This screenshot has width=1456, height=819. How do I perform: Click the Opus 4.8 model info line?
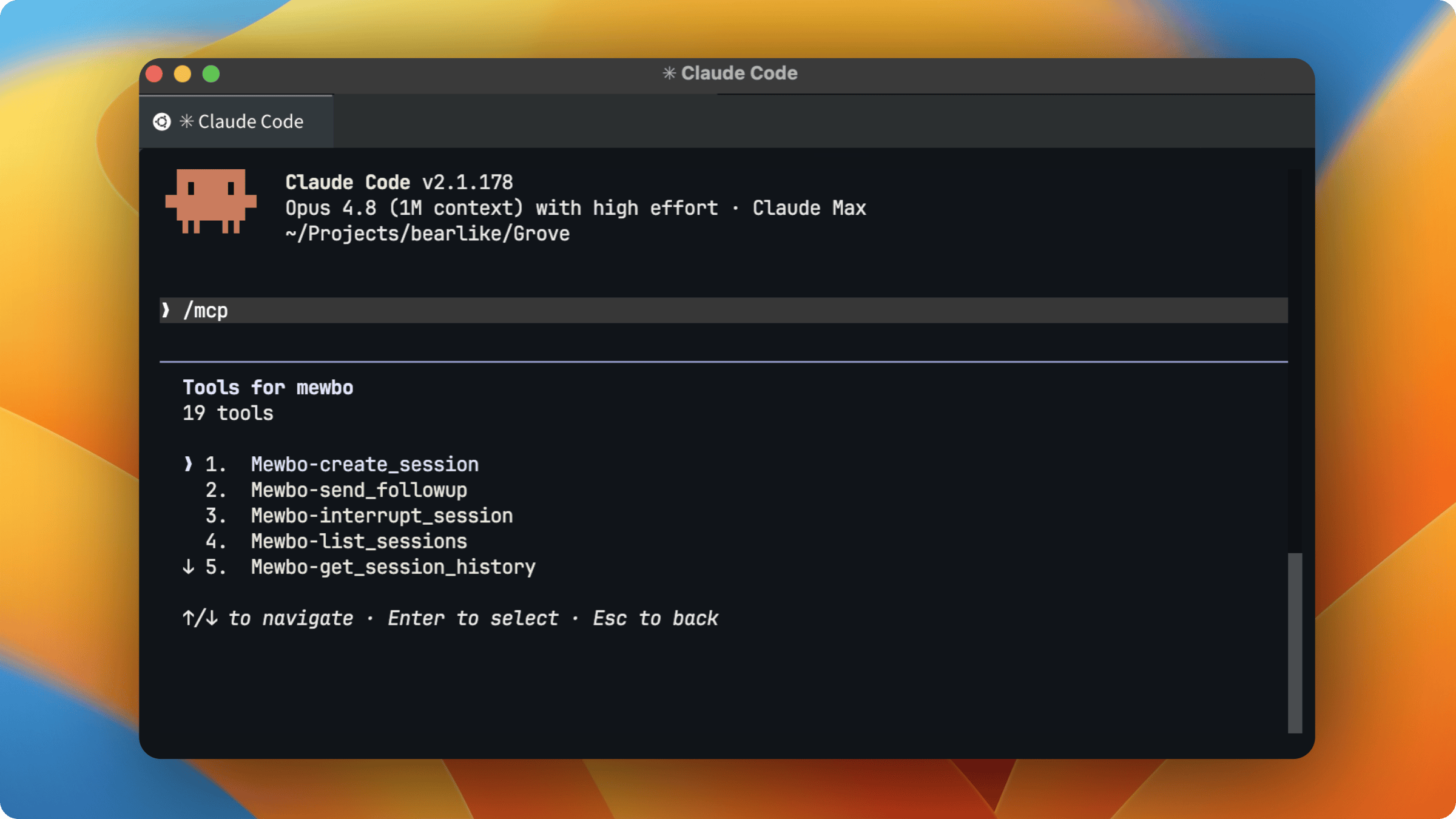pos(576,208)
